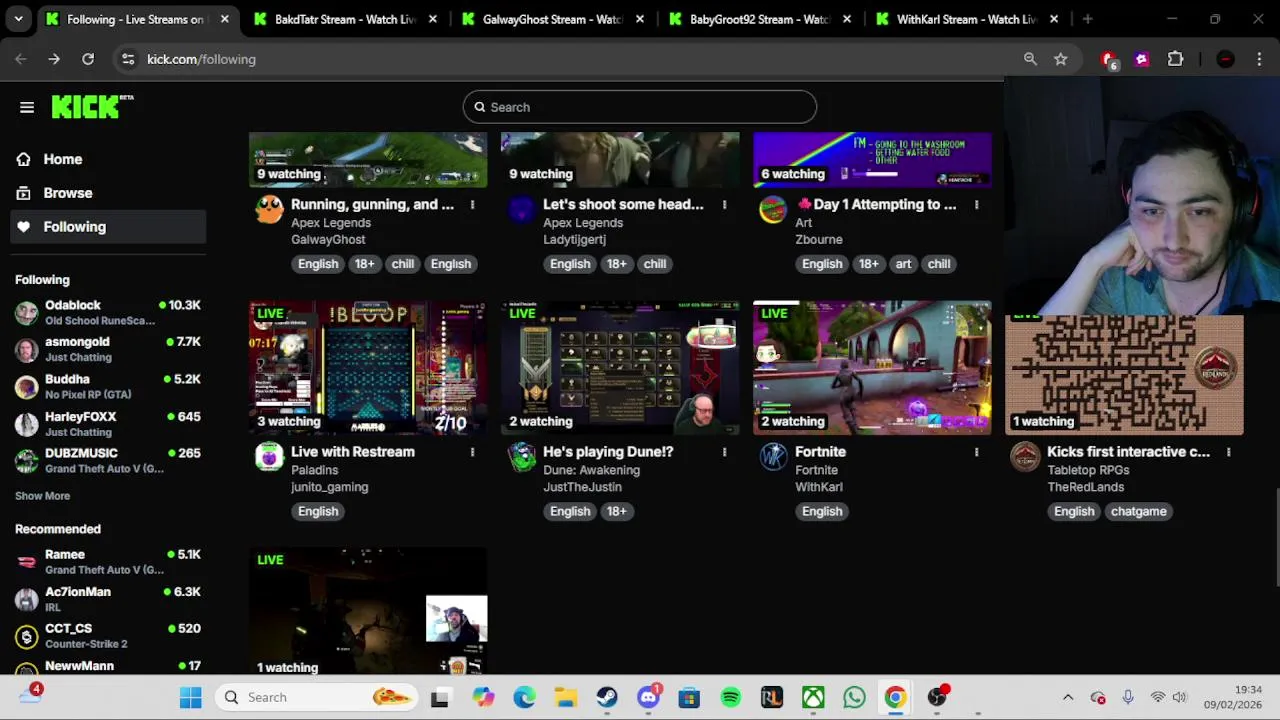Screen dimensions: 1280x720
Task: Open the WithKarl Fortnite stream thumbnail
Action: point(872,368)
